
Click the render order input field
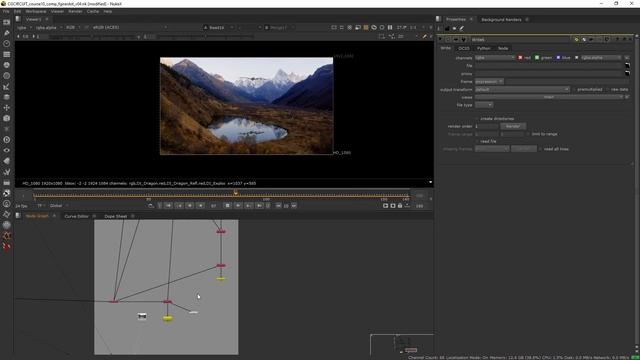486,126
